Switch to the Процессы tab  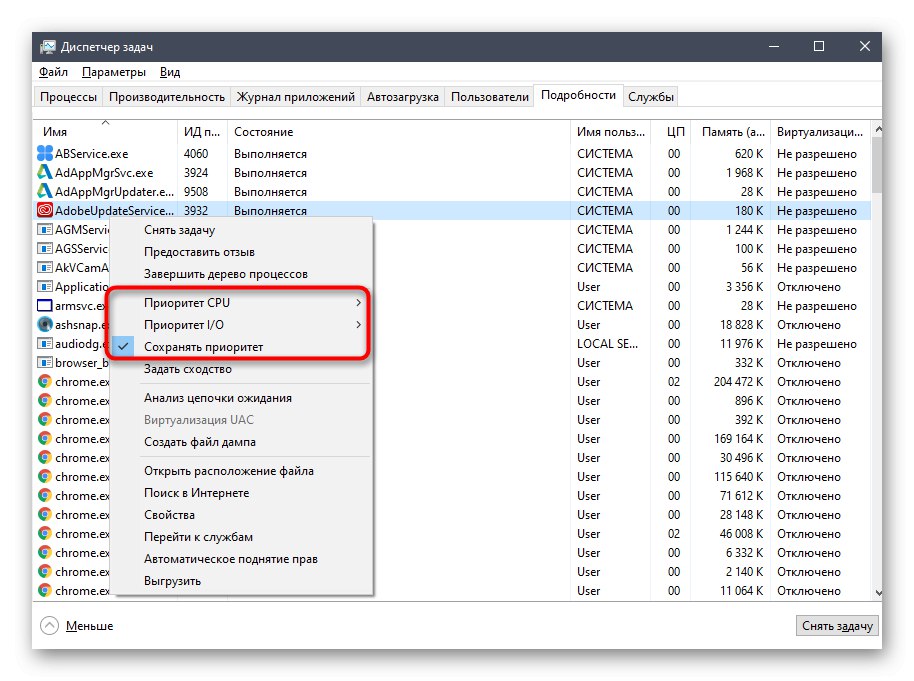pyautogui.click(x=68, y=97)
